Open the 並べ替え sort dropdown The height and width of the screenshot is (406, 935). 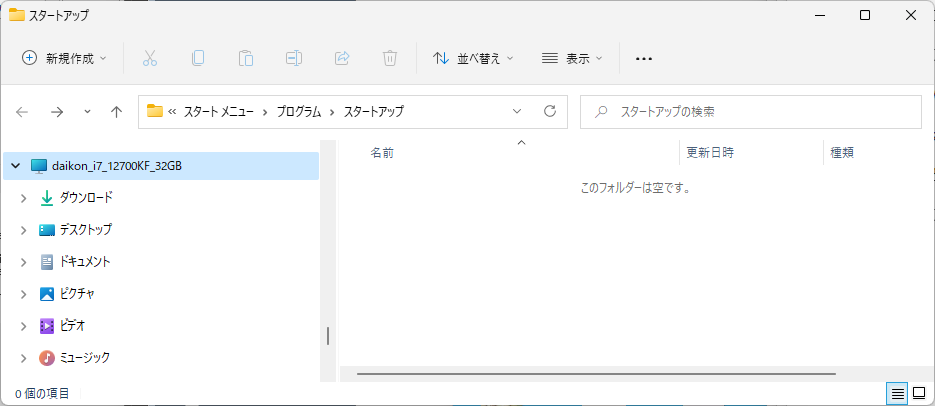pos(472,58)
